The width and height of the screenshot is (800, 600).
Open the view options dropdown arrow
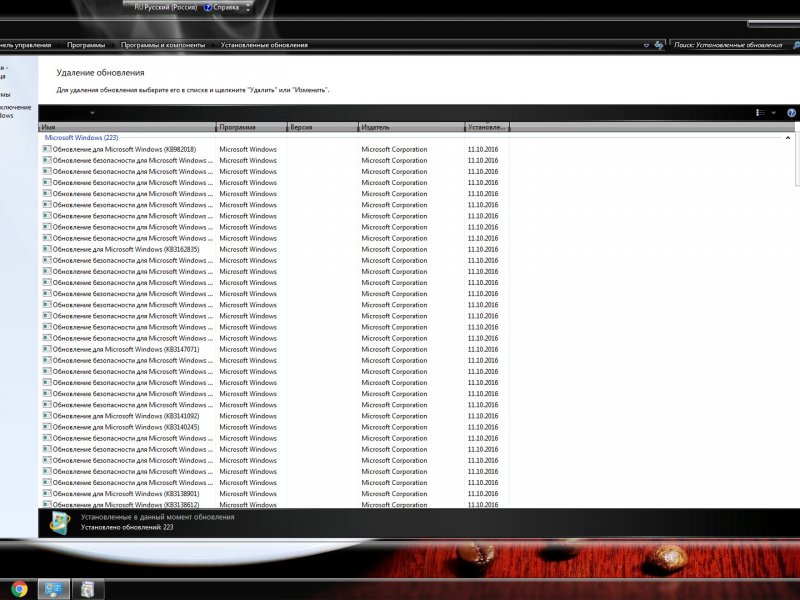[x=773, y=113]
